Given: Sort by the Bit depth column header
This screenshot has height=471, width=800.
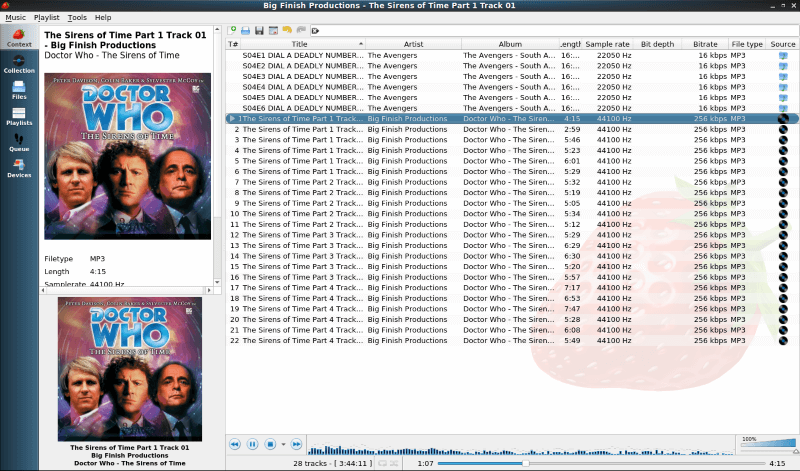Looking at the screenshot, I should (x=657, y=44).
